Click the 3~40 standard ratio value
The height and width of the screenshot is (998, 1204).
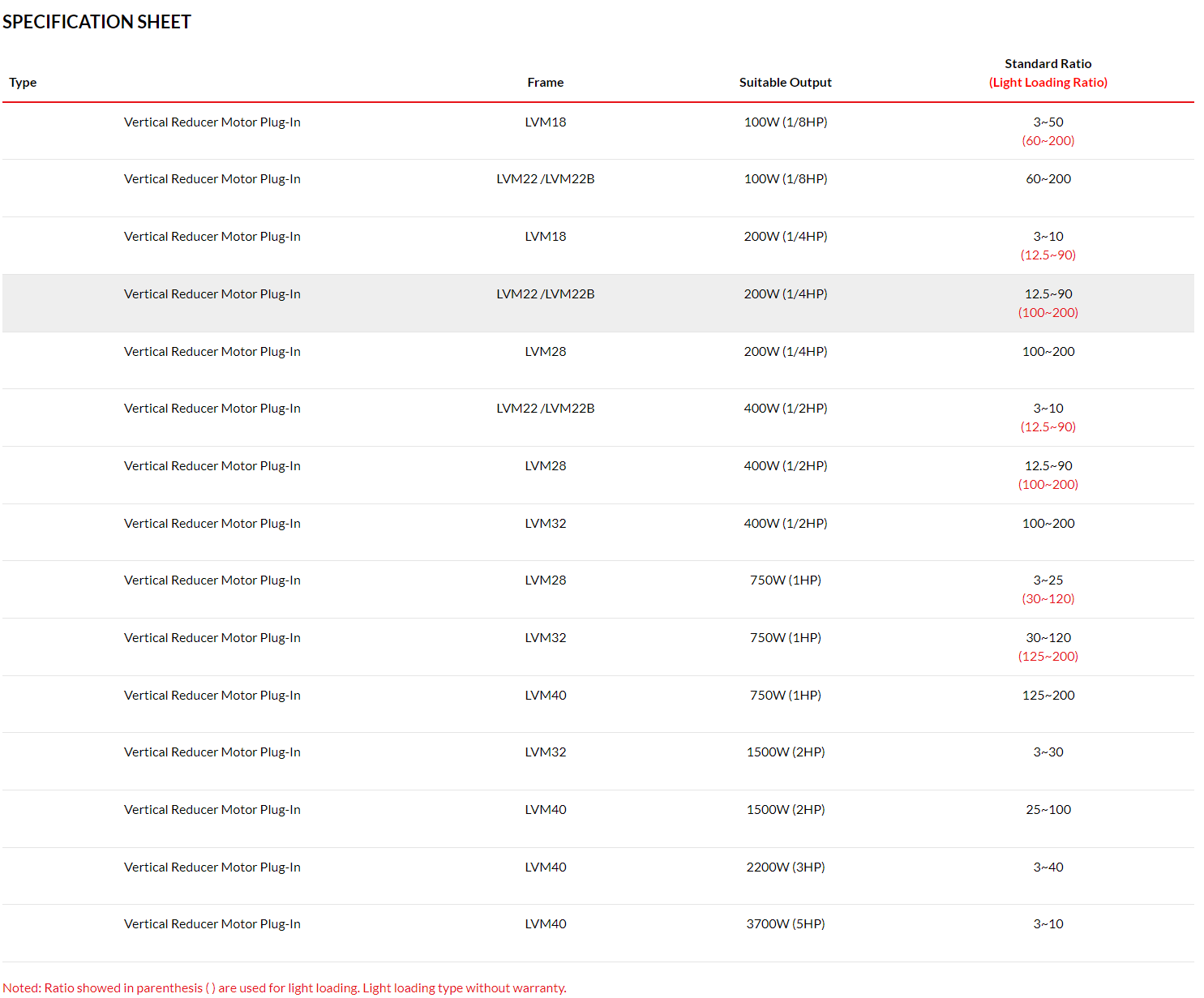tap(1048, 867)
